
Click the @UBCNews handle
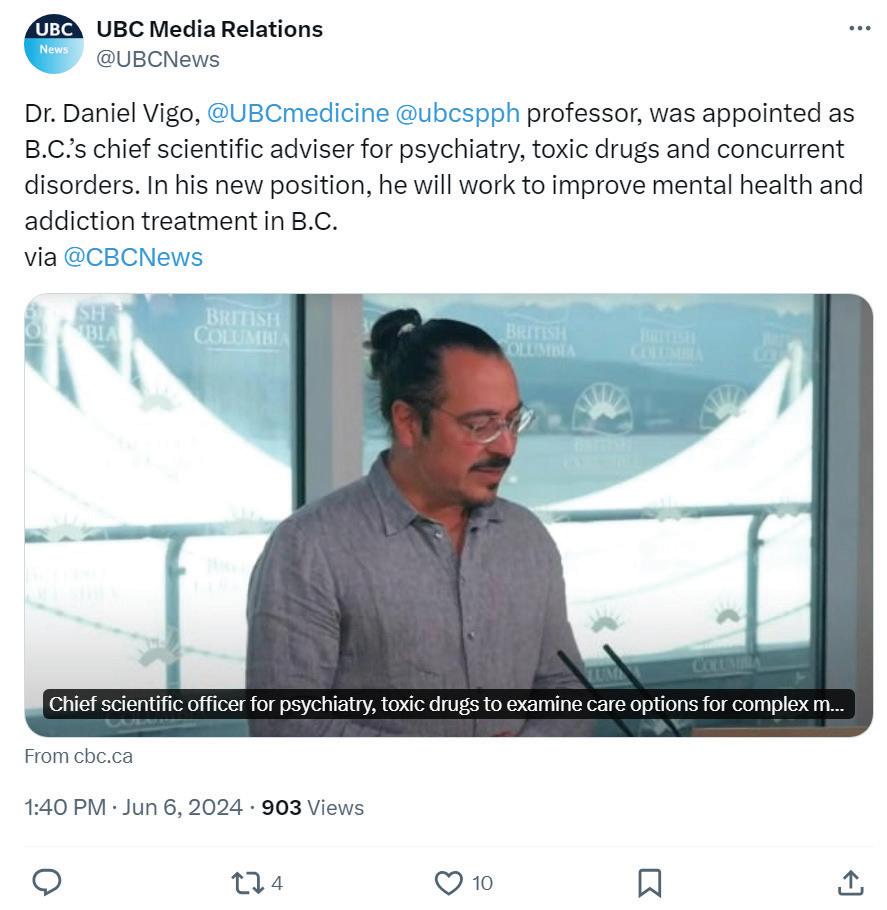coord(158,59)
